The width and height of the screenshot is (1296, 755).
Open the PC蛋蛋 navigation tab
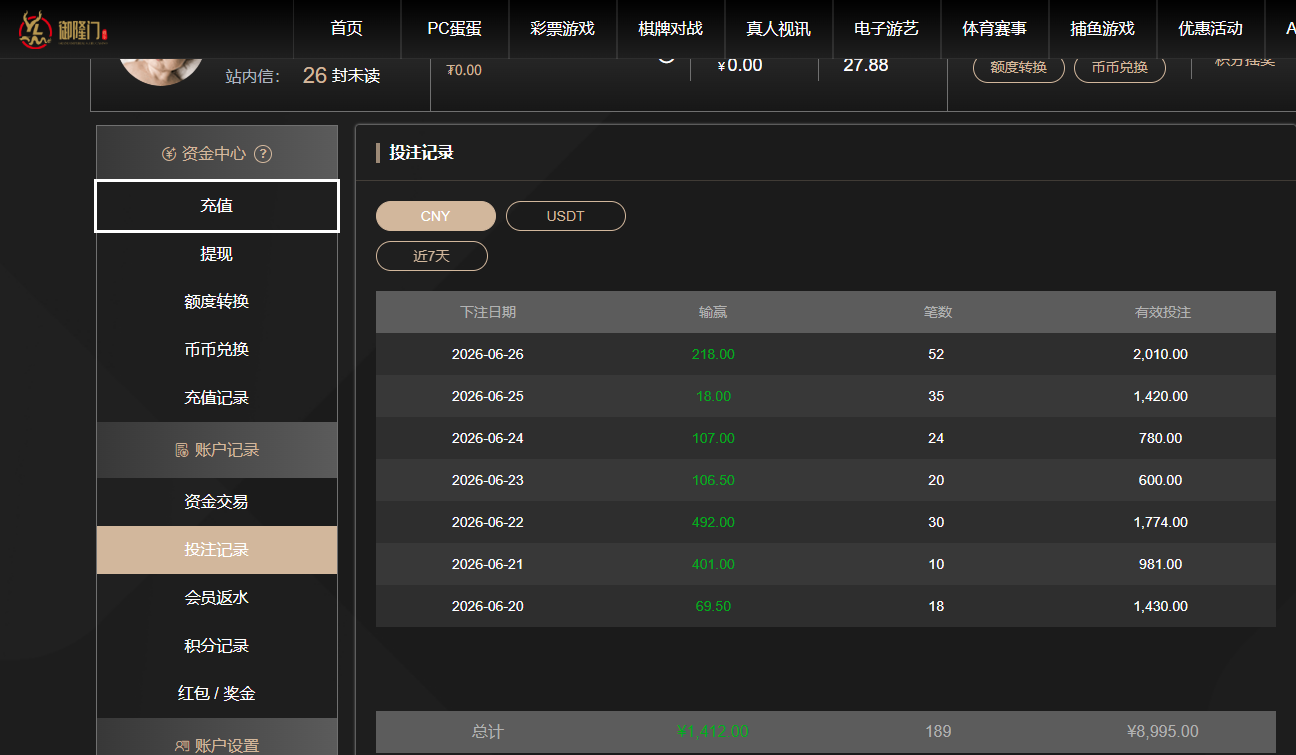click(x=455, y=29)
